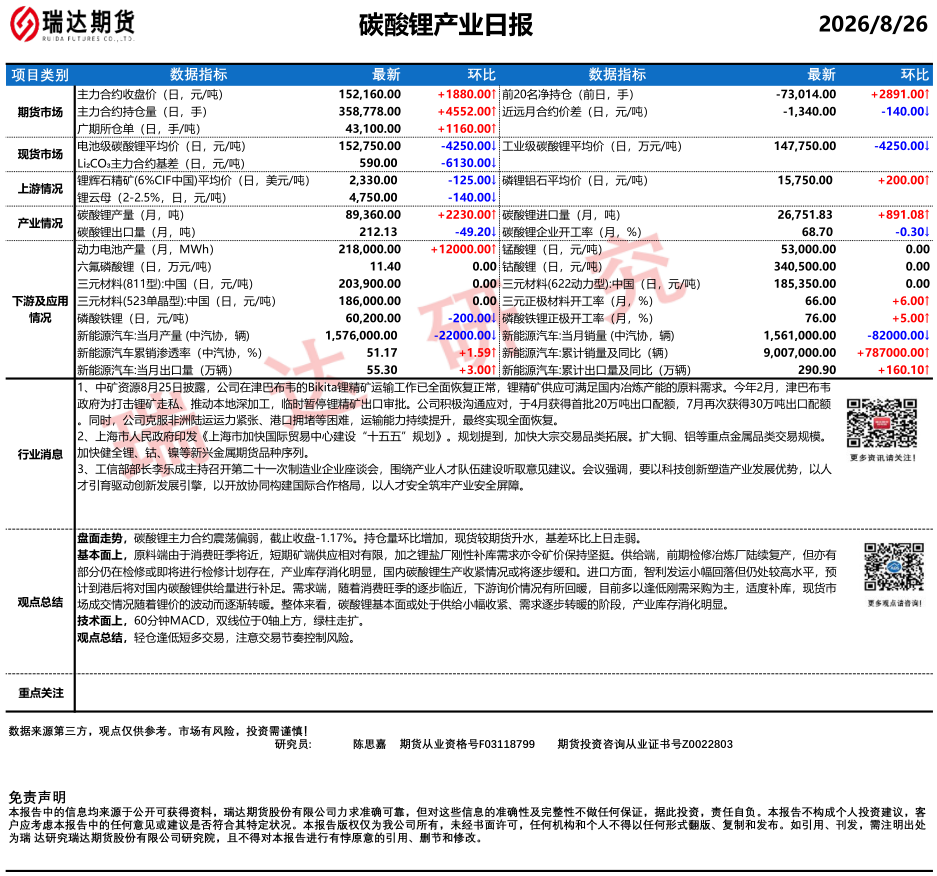
Task: Select the 近远月合约价差 indicator label
Action: tap(575, 112)
